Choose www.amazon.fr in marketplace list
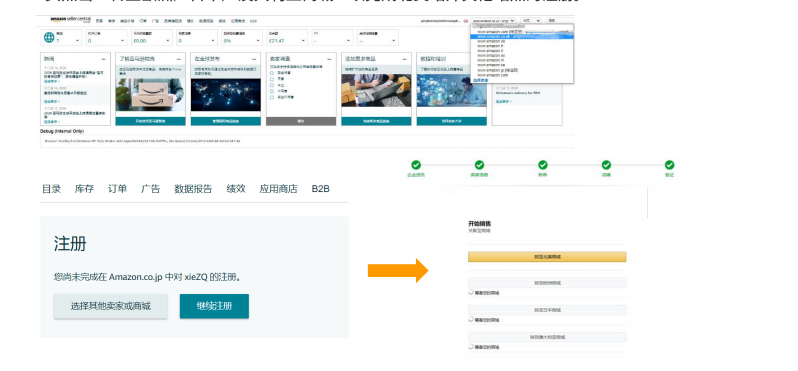This screenshot has width=798, height=371. 490,46
